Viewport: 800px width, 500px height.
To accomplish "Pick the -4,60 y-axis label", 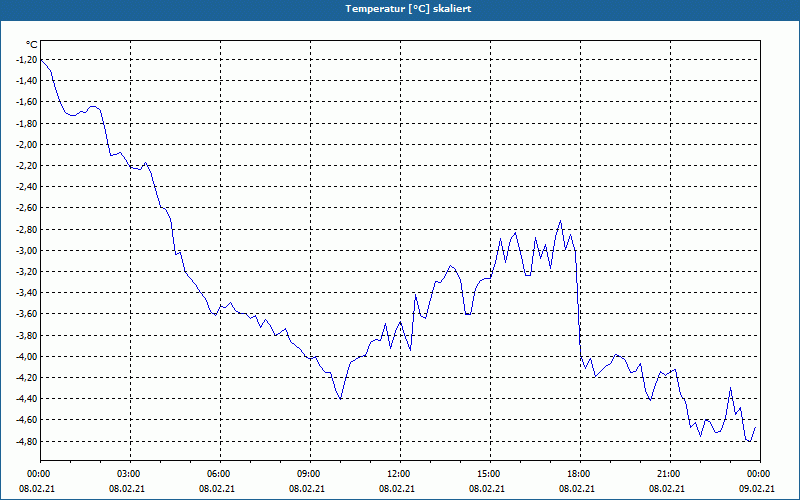I will [27, 420].
